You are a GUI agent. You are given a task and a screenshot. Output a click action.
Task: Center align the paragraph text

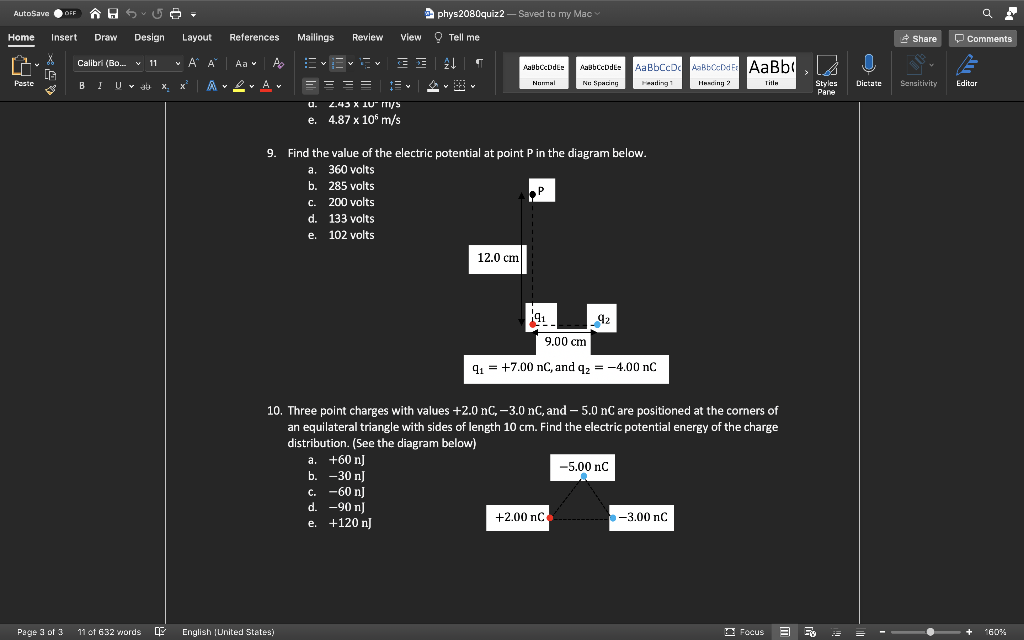point(329,86)
